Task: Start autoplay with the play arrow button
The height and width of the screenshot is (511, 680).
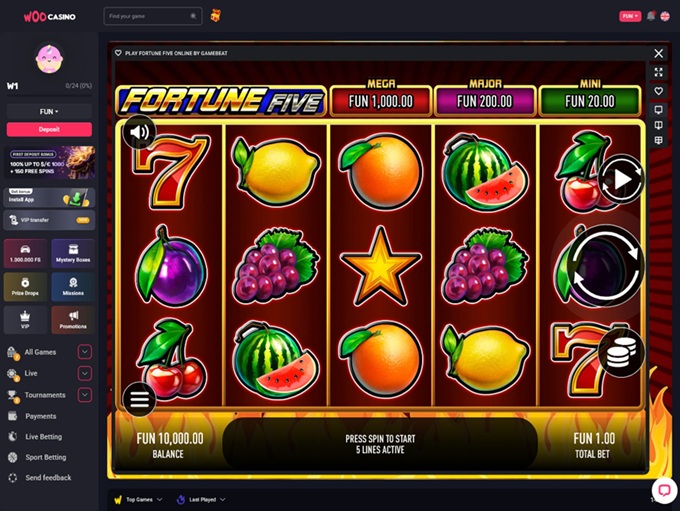Action: (x=621, y=179)
